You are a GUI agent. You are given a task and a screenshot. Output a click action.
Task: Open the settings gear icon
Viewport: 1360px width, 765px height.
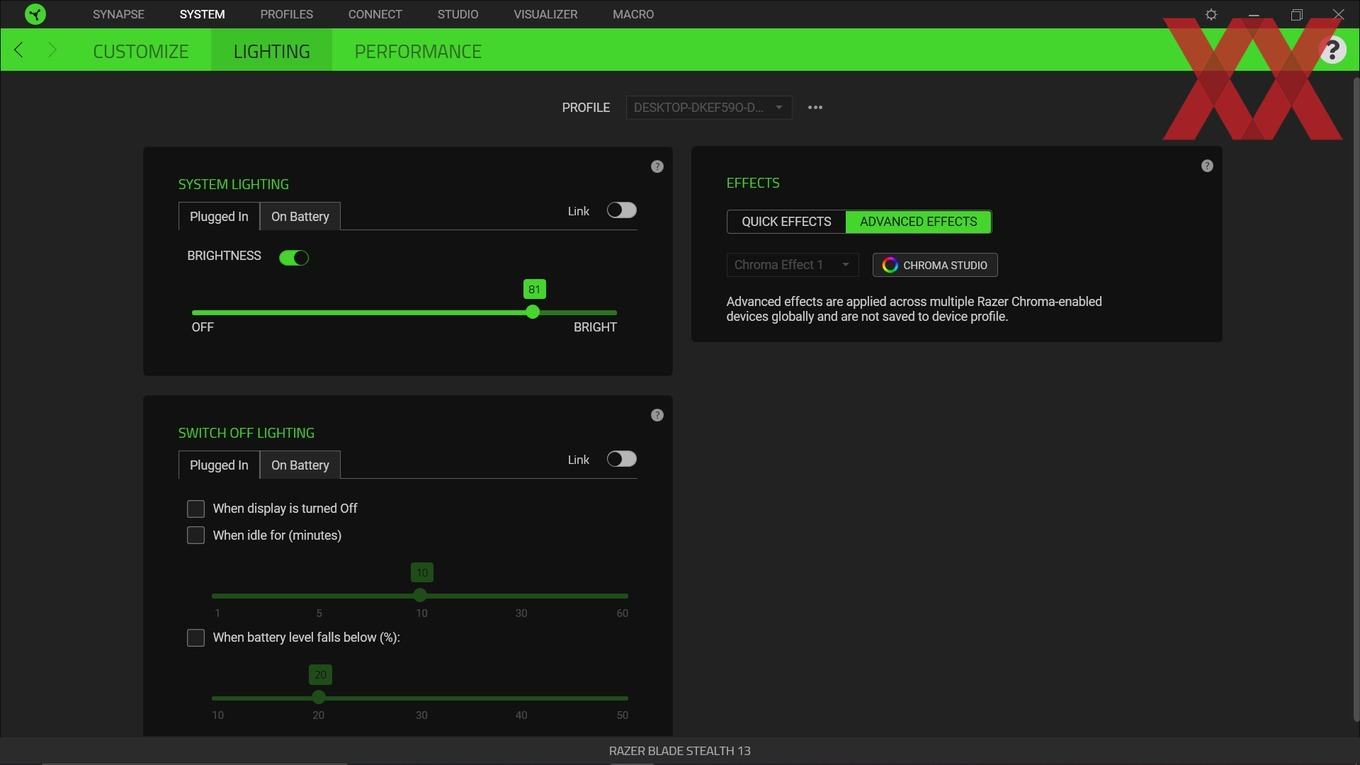1211,15
